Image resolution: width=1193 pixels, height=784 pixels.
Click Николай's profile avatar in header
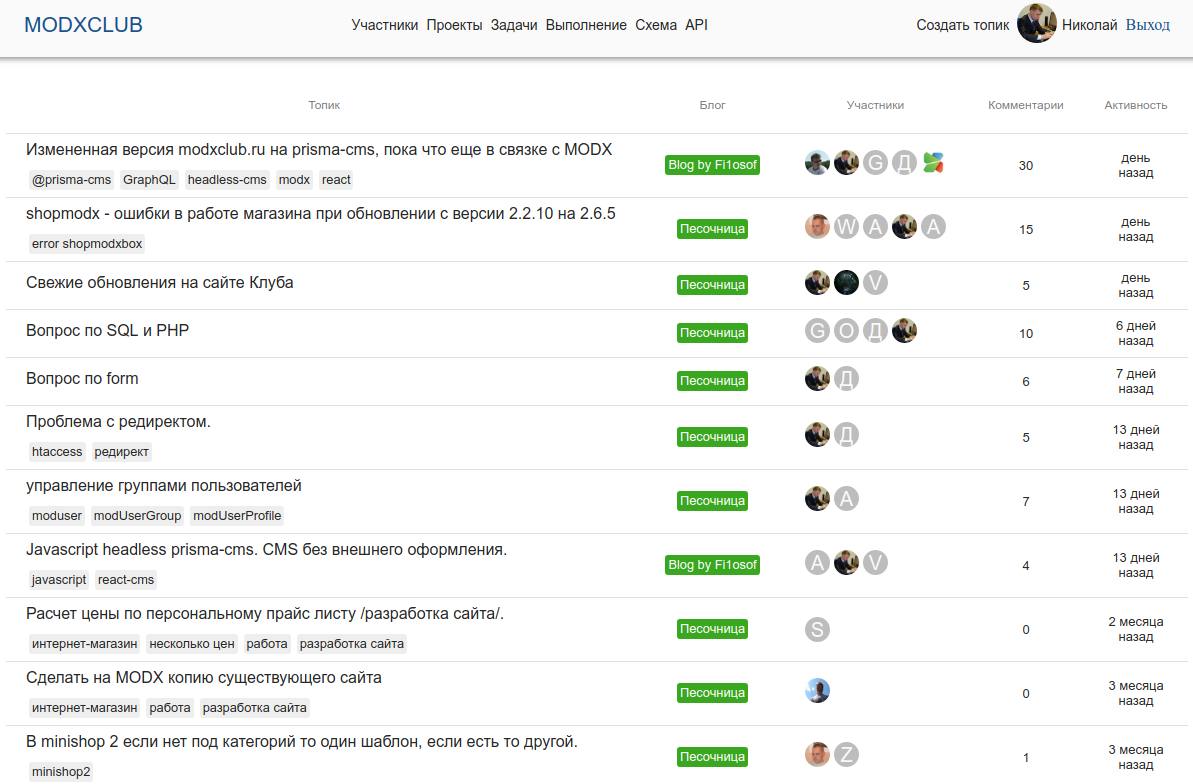pos(1036,24)
